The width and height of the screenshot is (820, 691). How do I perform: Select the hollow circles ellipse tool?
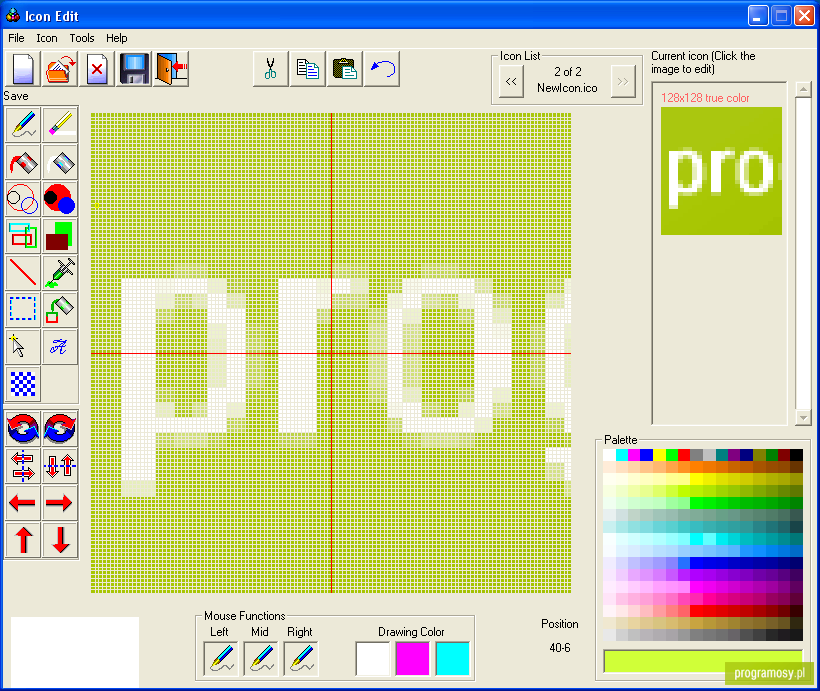[23, 199]
